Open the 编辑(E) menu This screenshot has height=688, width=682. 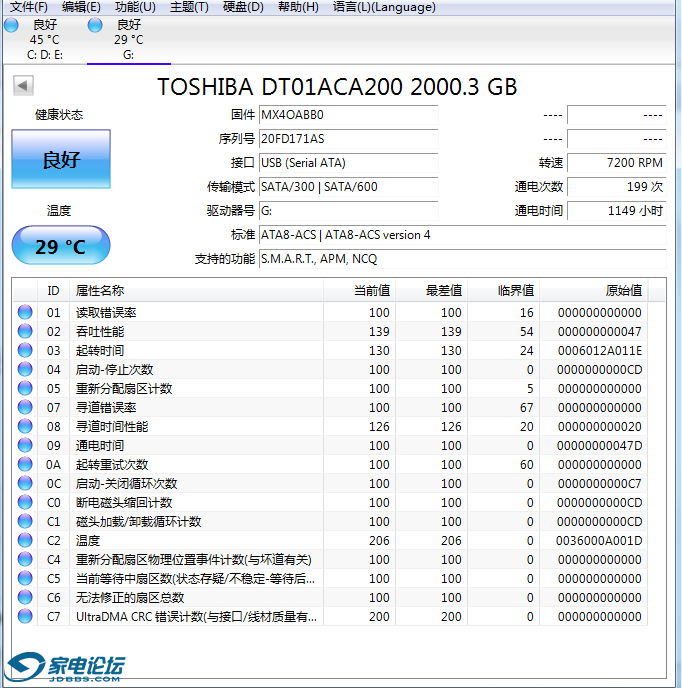point(81,7)
